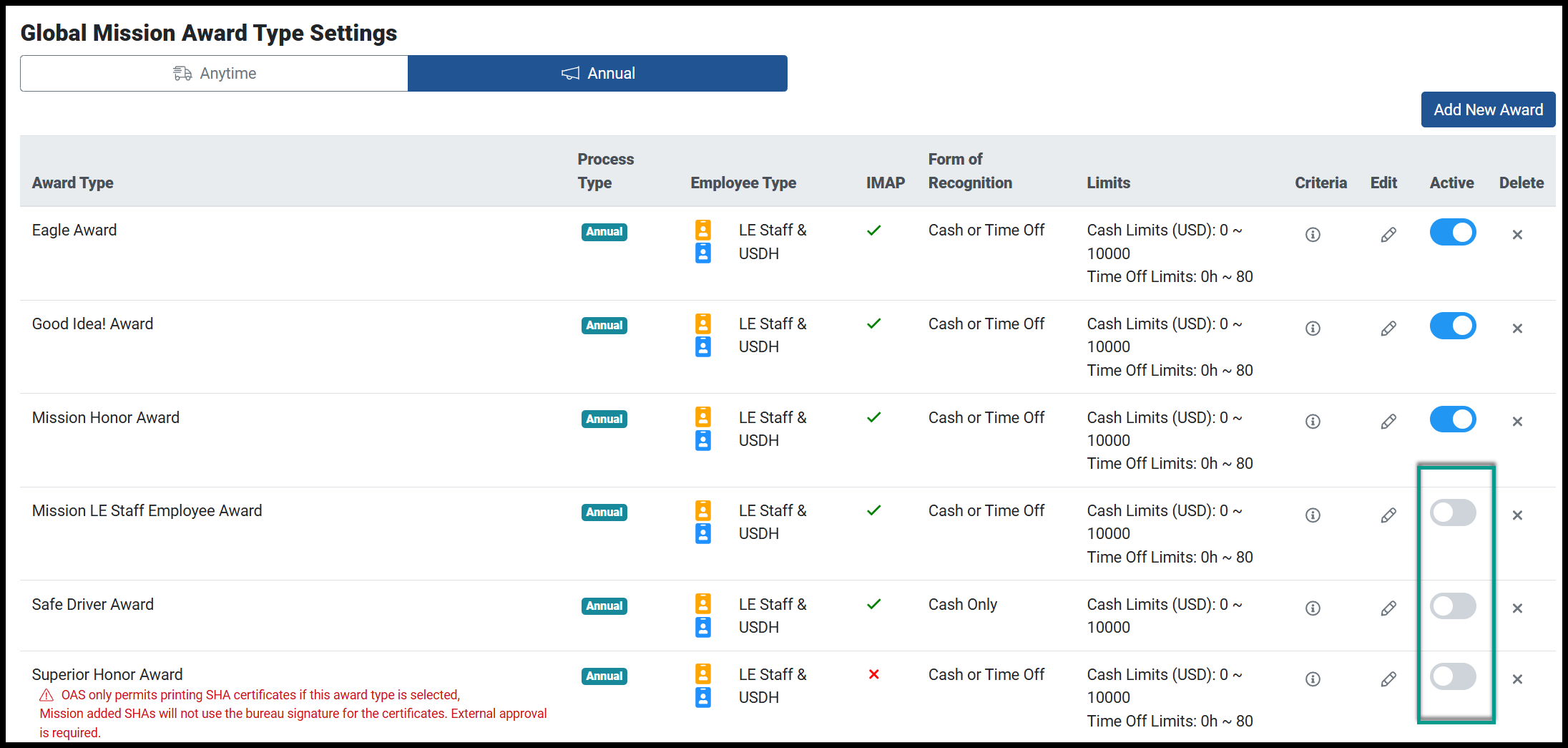Viewport: 1568px width, 748px height.
Task: Show criteria info for Mission Honor Award
Action: point(1313,421)
